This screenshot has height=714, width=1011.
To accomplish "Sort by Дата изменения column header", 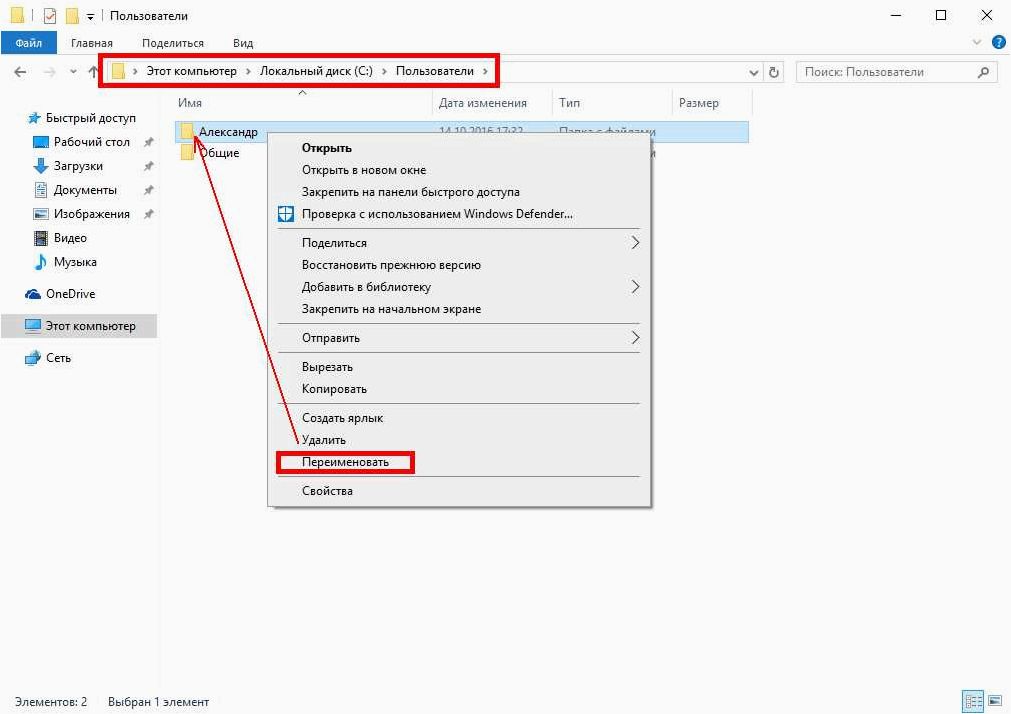I will pos(482,103).
